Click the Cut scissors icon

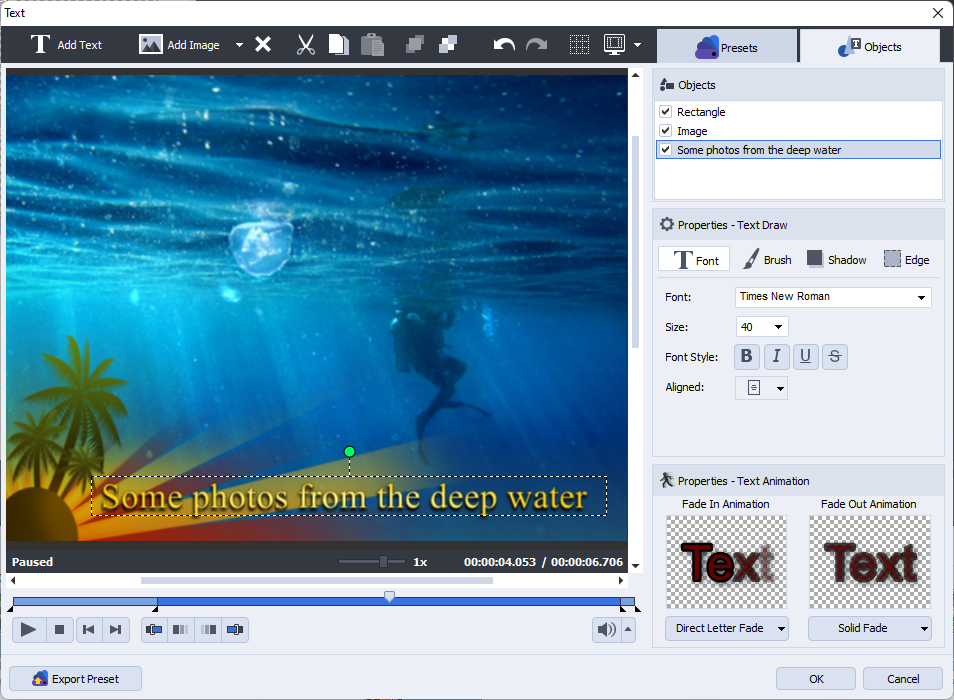(x=306, y=45)
